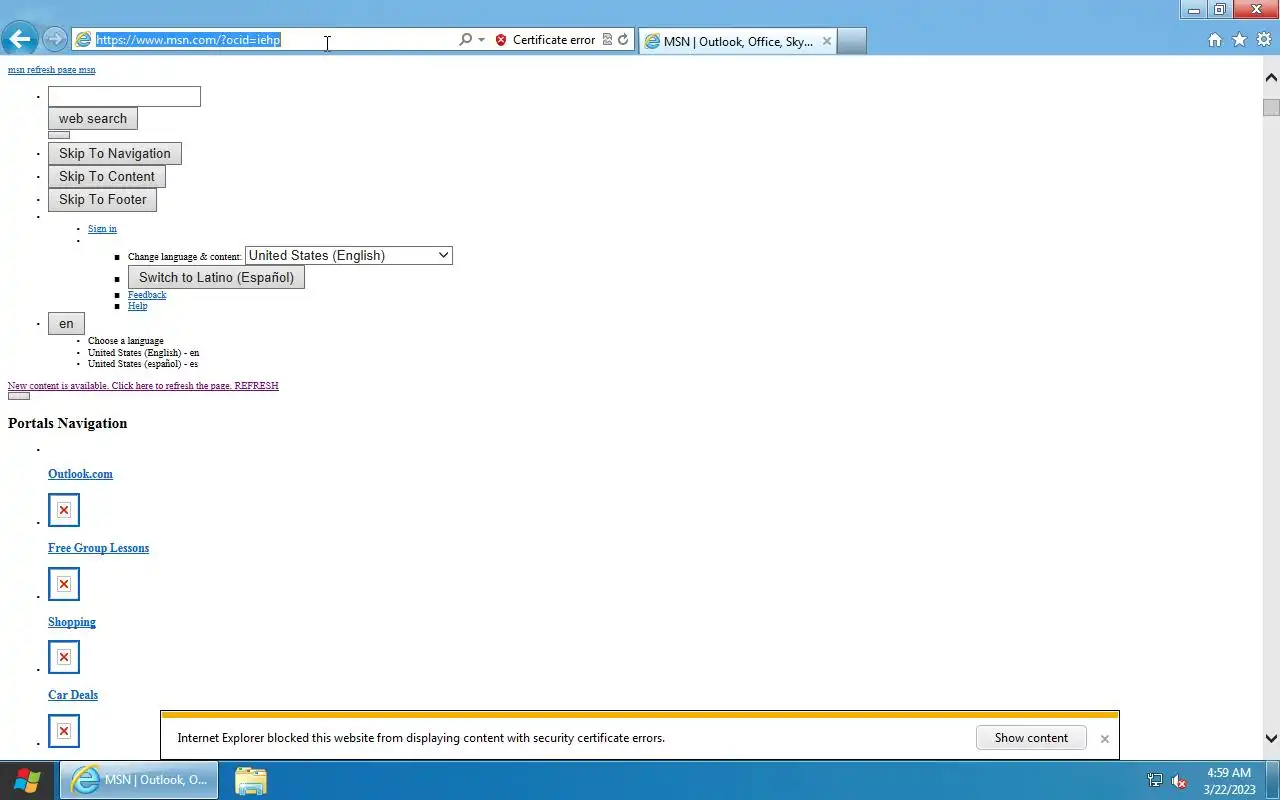Open the United States (English) language dropdown
Image resolution: width=1280 pixels, height=800 pixels.
click(x=349, y=256)
